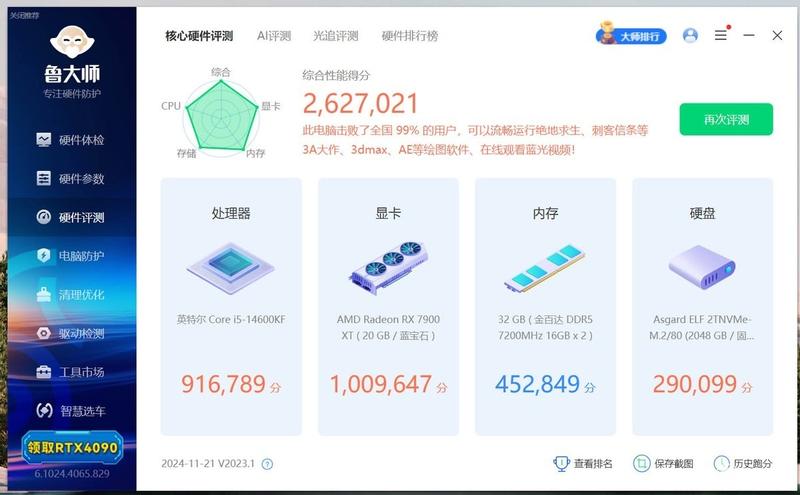Image resolution: width=800 pixels, height=495 pixels.
Task: Click the date 2024-11-21 V2023.1 text
Action: pyautogui.click(x=208, y=463)
